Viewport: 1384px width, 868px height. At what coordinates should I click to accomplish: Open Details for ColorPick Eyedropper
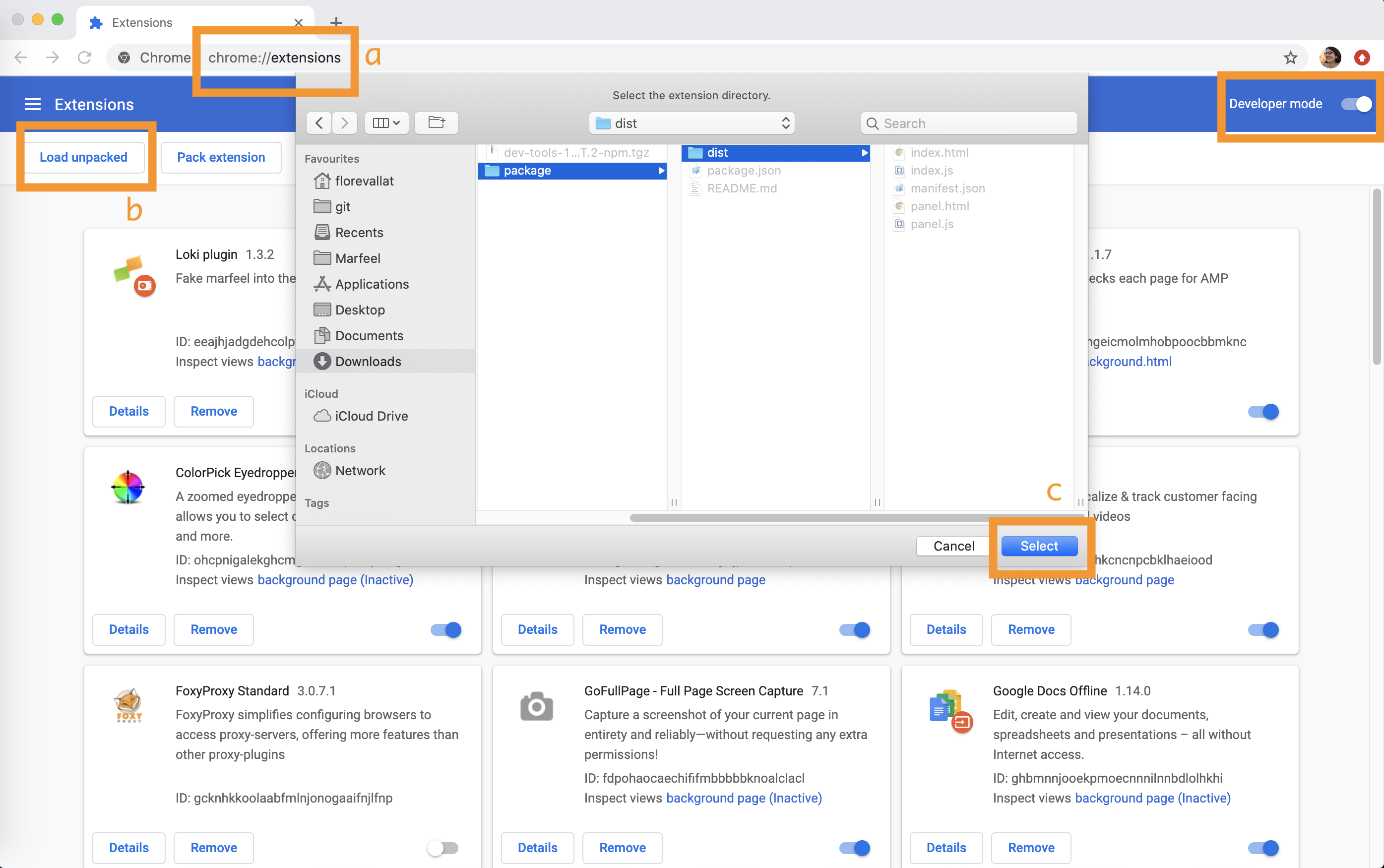click(128, 630)
